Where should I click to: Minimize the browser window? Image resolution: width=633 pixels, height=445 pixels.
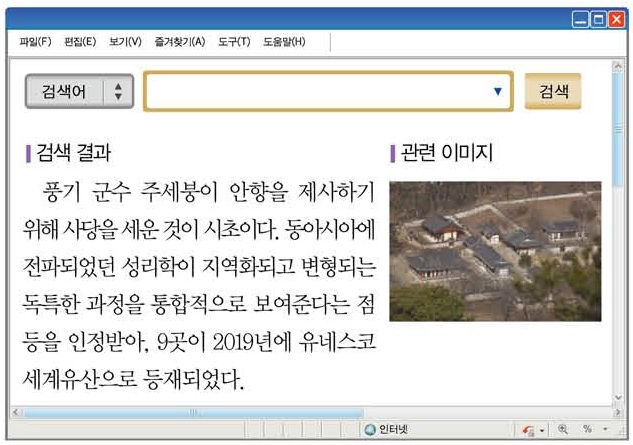581,18
